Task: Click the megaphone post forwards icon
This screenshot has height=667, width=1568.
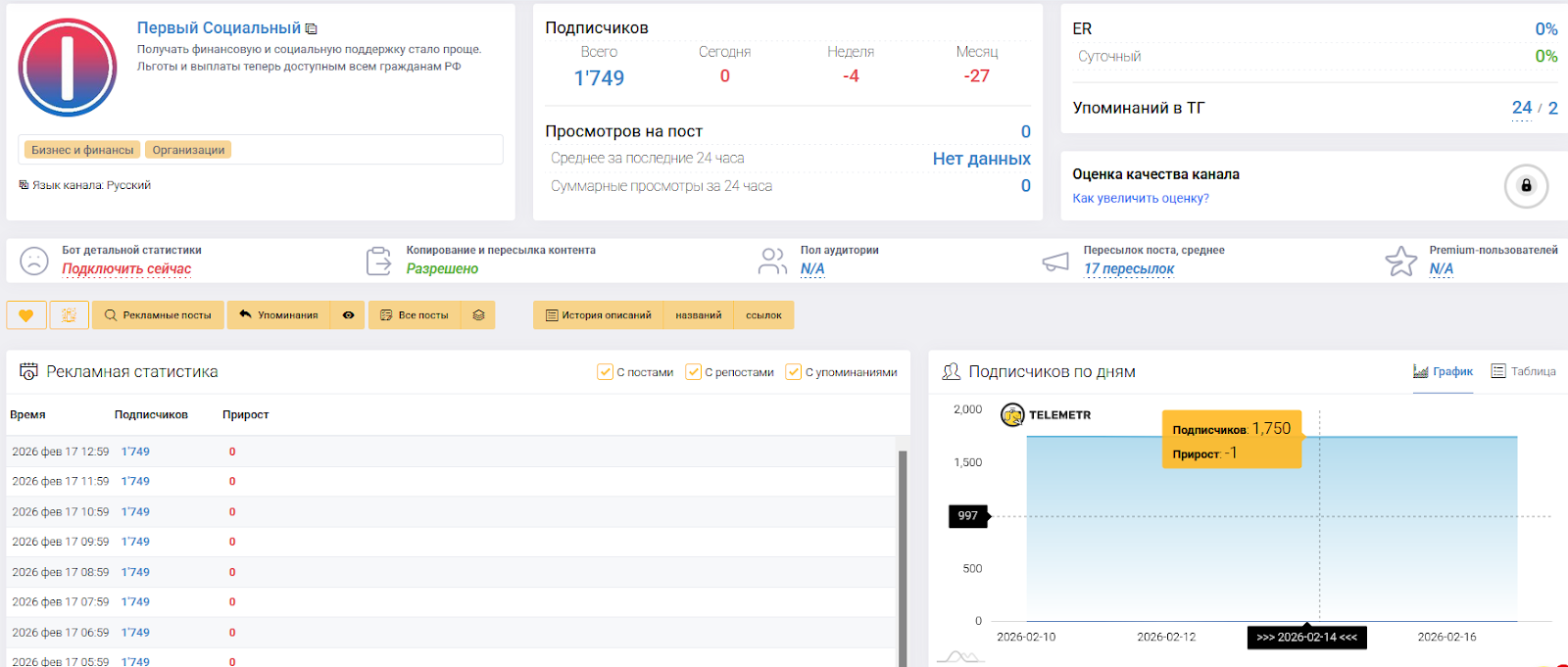Action: [1055, 262]
